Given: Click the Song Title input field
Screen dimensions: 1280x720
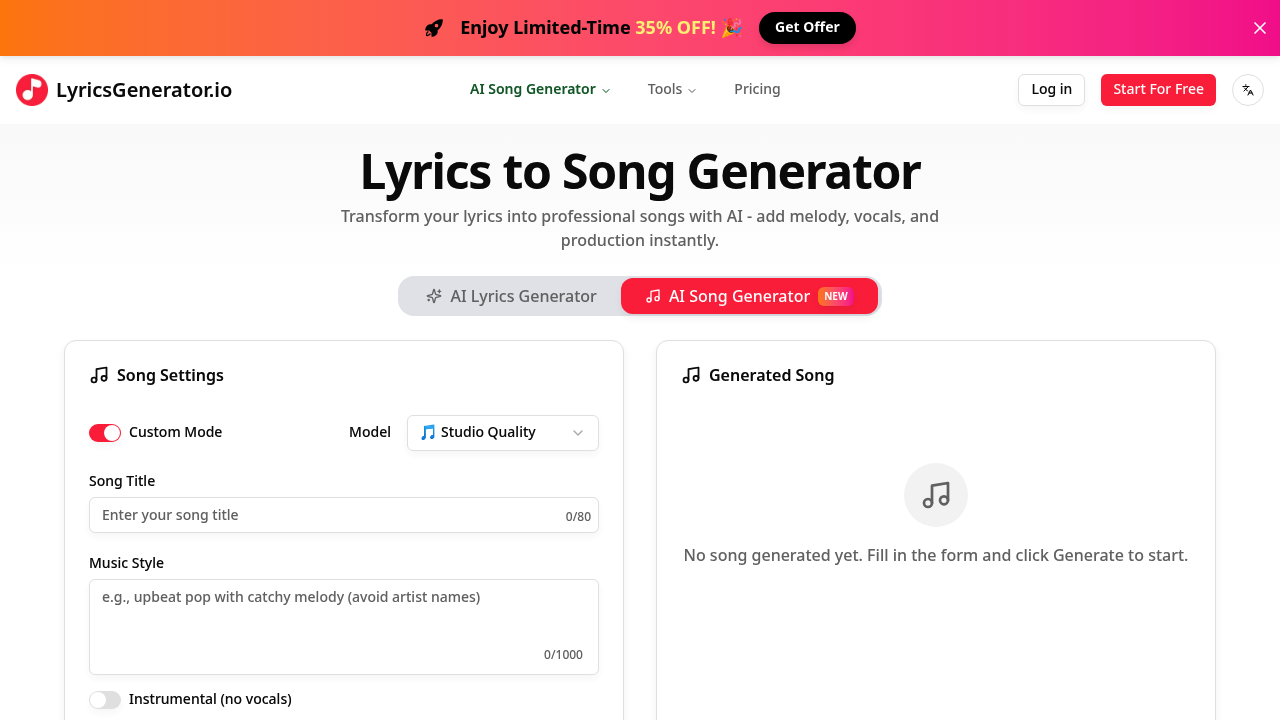Looking at the screenshot, I should (343, 515).
